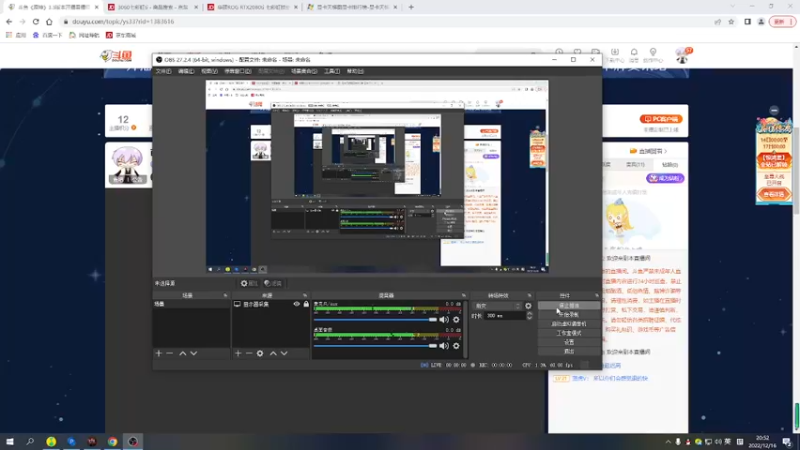Open the OBS View menu
Screen dimensions: 800x450
click(209, 71)
